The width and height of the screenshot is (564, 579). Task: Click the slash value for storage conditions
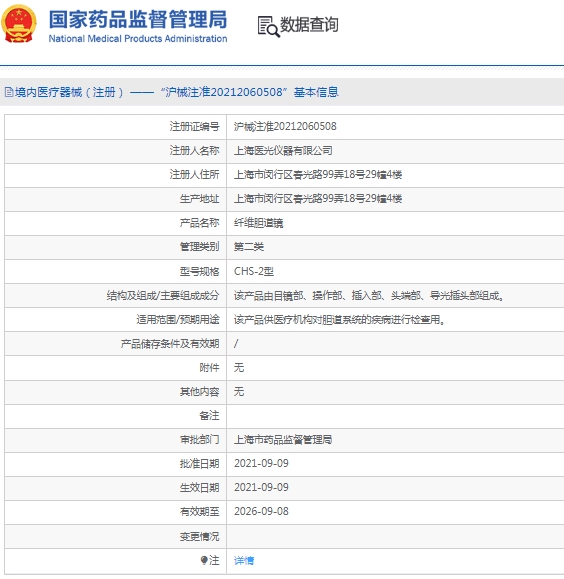coord(236,344)
